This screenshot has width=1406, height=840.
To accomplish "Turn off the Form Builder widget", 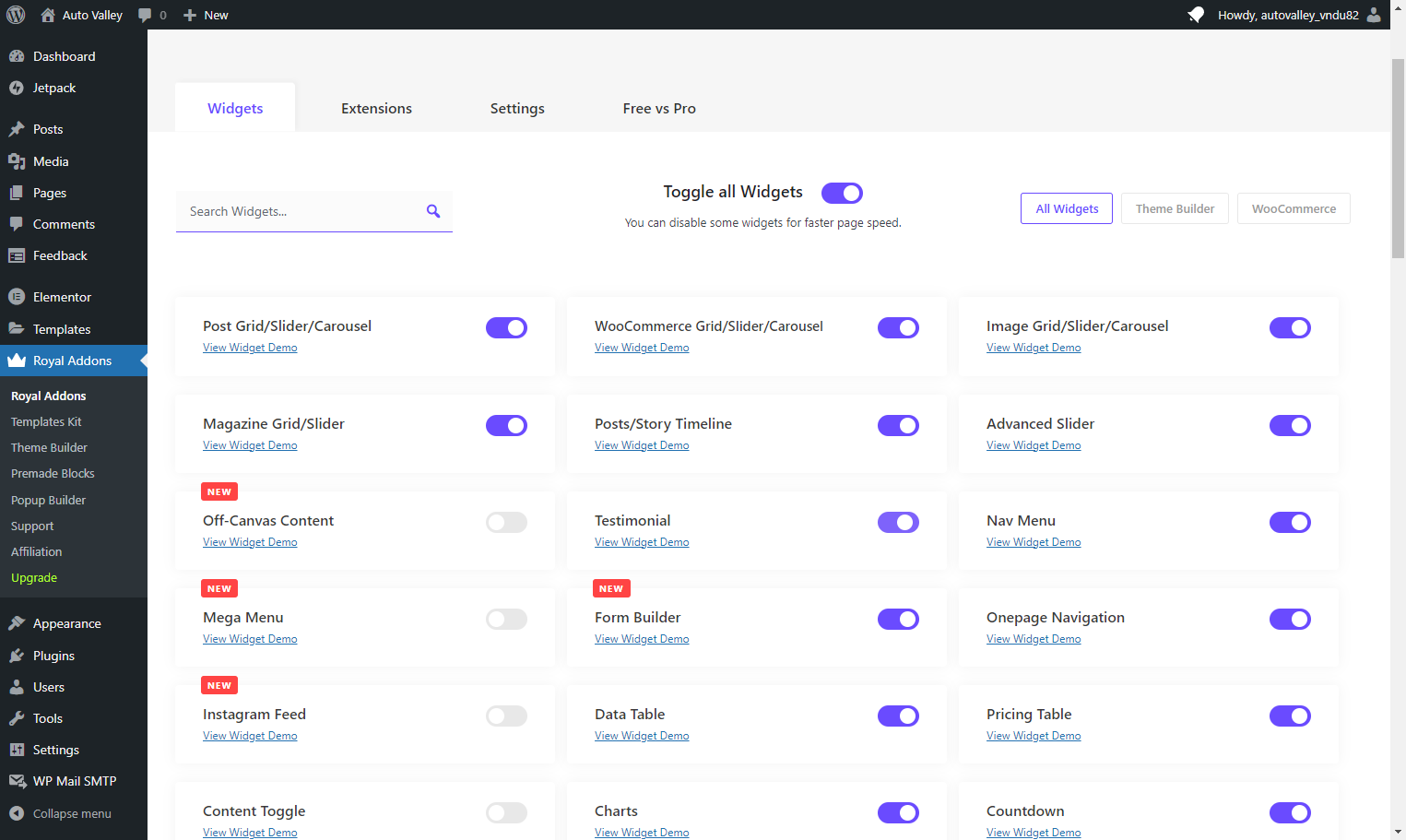I will (898, 619).
